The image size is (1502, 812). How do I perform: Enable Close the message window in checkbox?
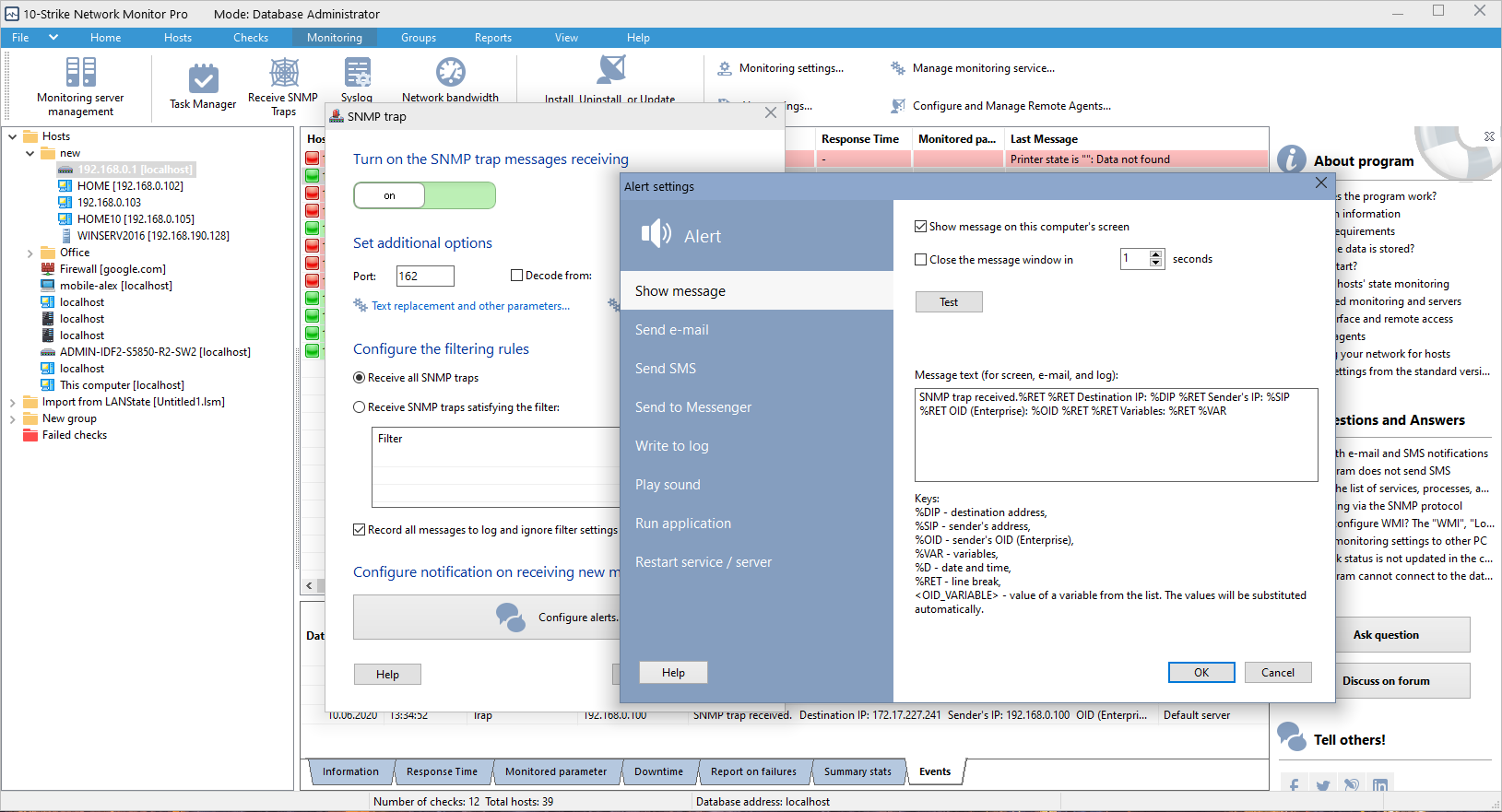pos(920,260)
